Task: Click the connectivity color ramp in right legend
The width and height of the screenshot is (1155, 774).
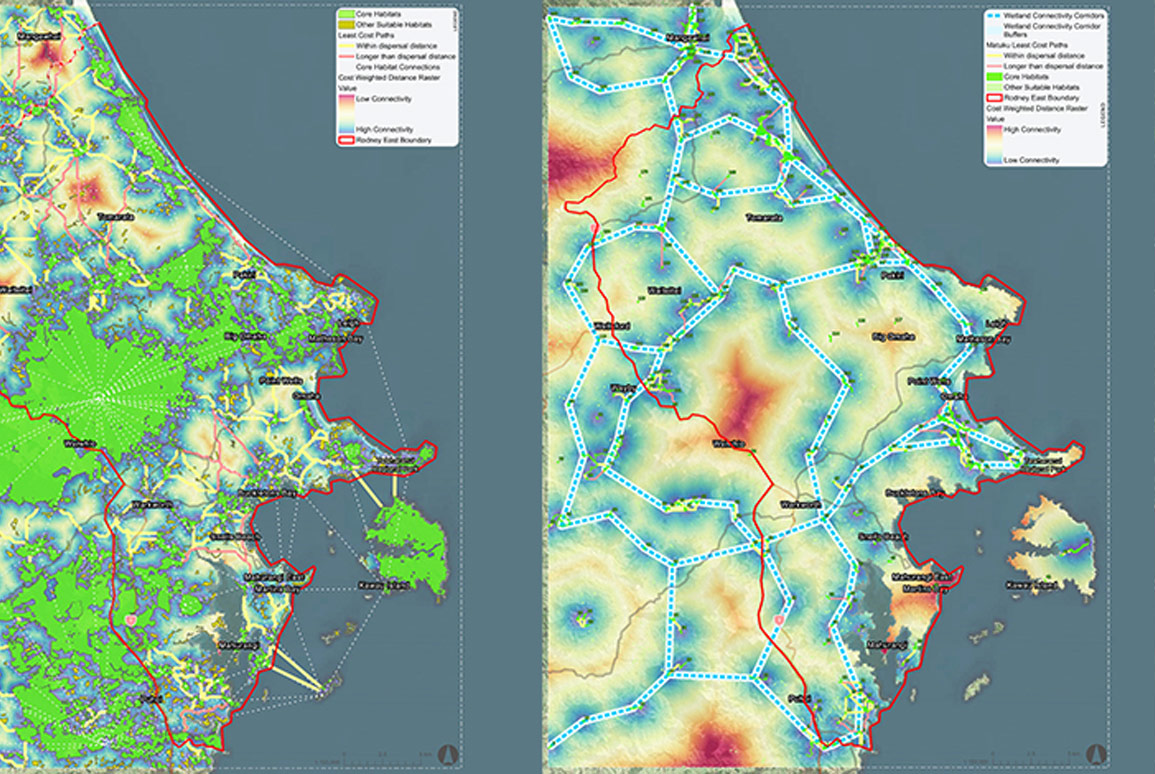Action: [x=993, y=144]
